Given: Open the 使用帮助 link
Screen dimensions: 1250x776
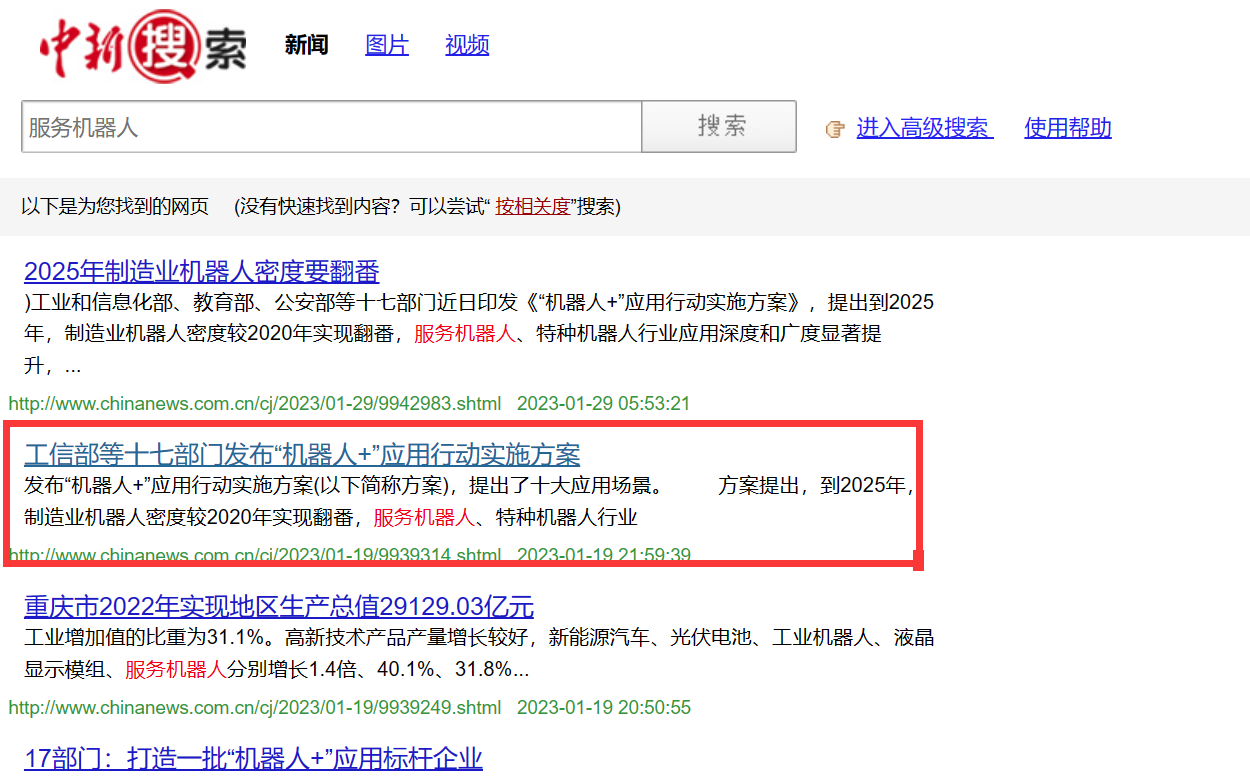Looking at the screenshot, I should point(1068,128).
